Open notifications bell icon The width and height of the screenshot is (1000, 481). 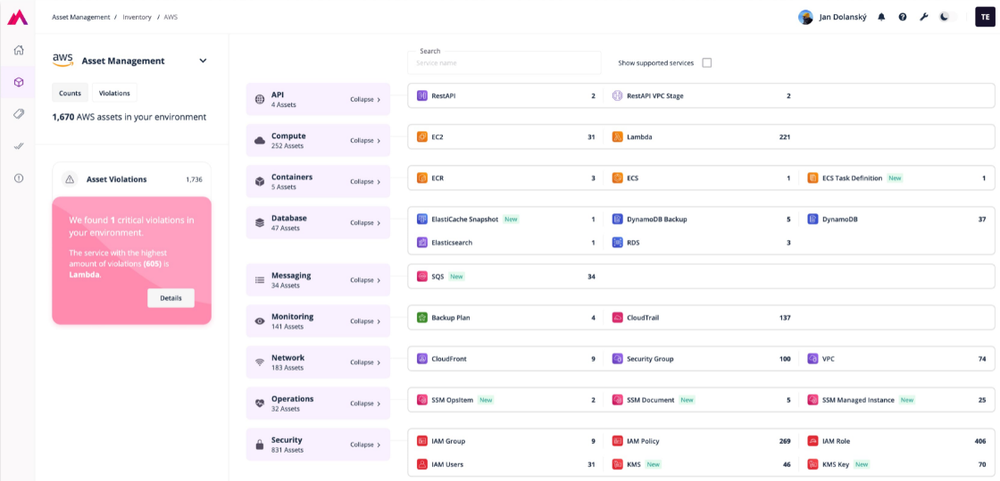click(881, 17)
